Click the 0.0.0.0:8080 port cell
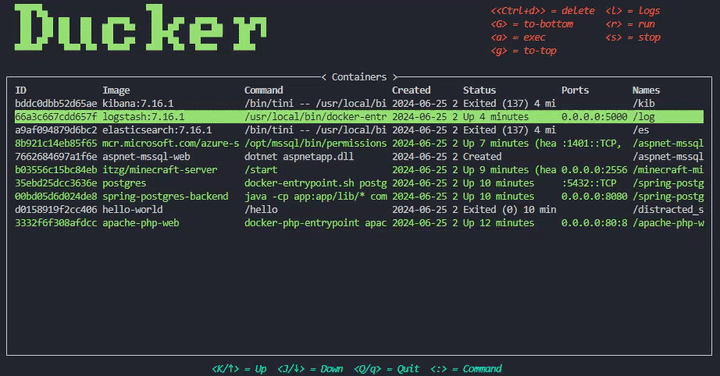The height and width of the screenshot is (376, 720). click(594, 196)
